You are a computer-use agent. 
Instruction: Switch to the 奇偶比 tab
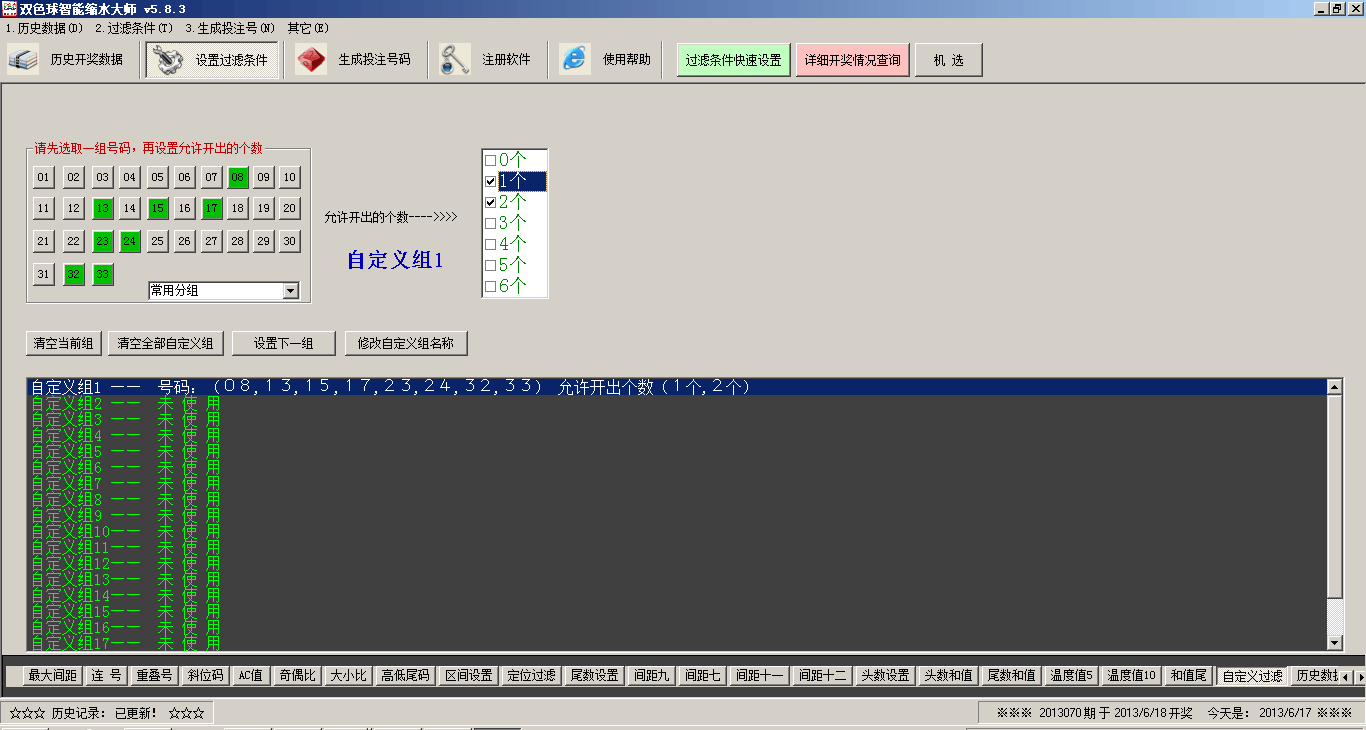pyautogui.click(x=298, y=676)
